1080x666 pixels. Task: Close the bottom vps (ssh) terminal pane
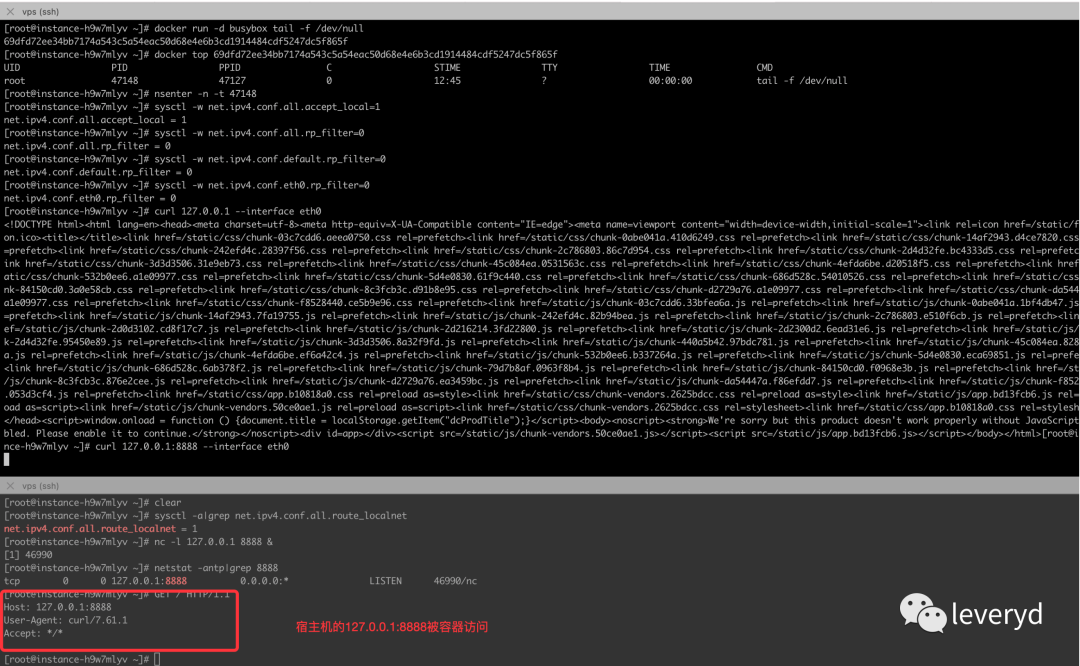click(10, 486)
